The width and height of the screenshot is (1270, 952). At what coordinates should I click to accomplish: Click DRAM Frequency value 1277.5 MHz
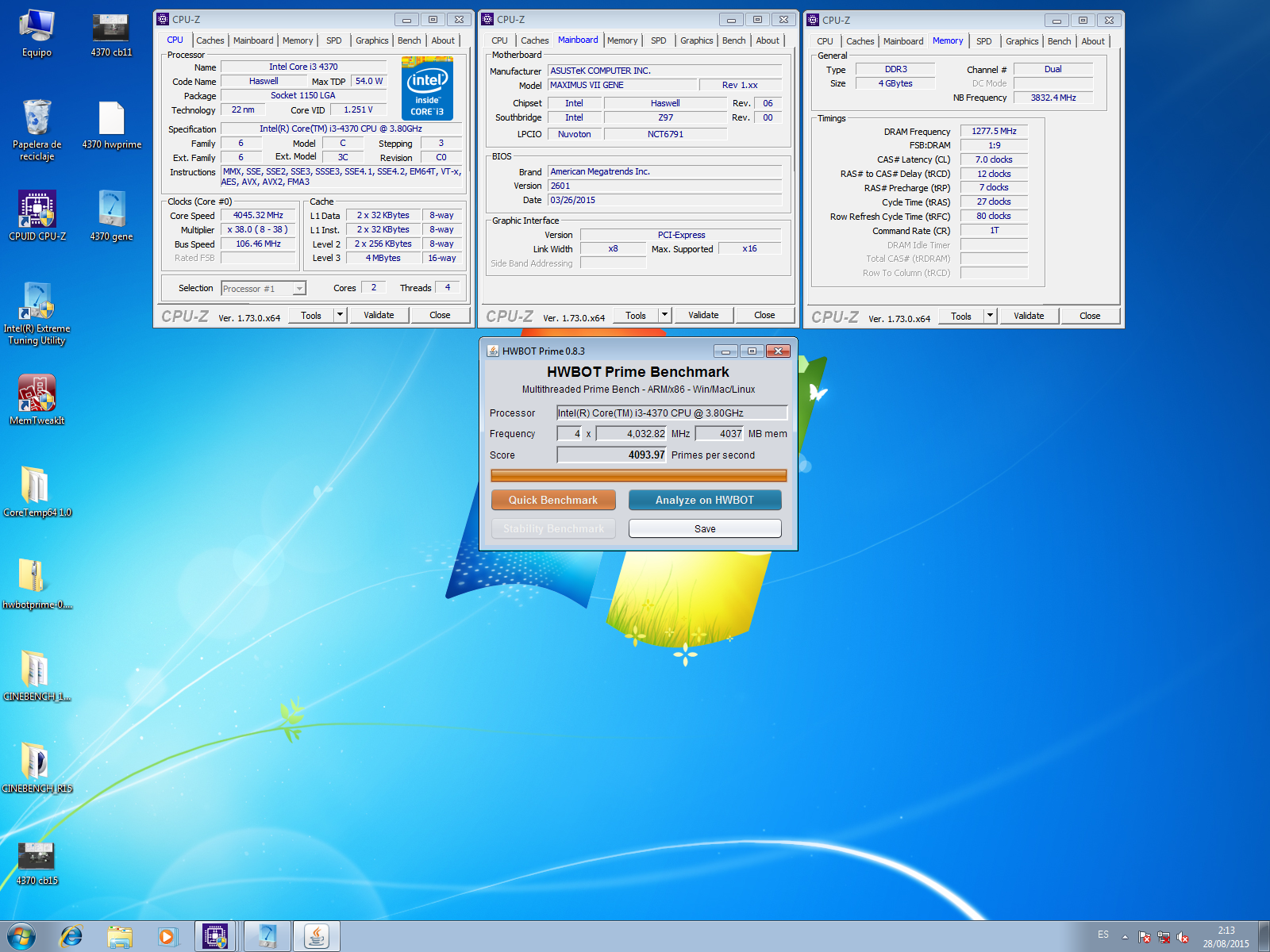pyautogui.click(x=994, y=131)
